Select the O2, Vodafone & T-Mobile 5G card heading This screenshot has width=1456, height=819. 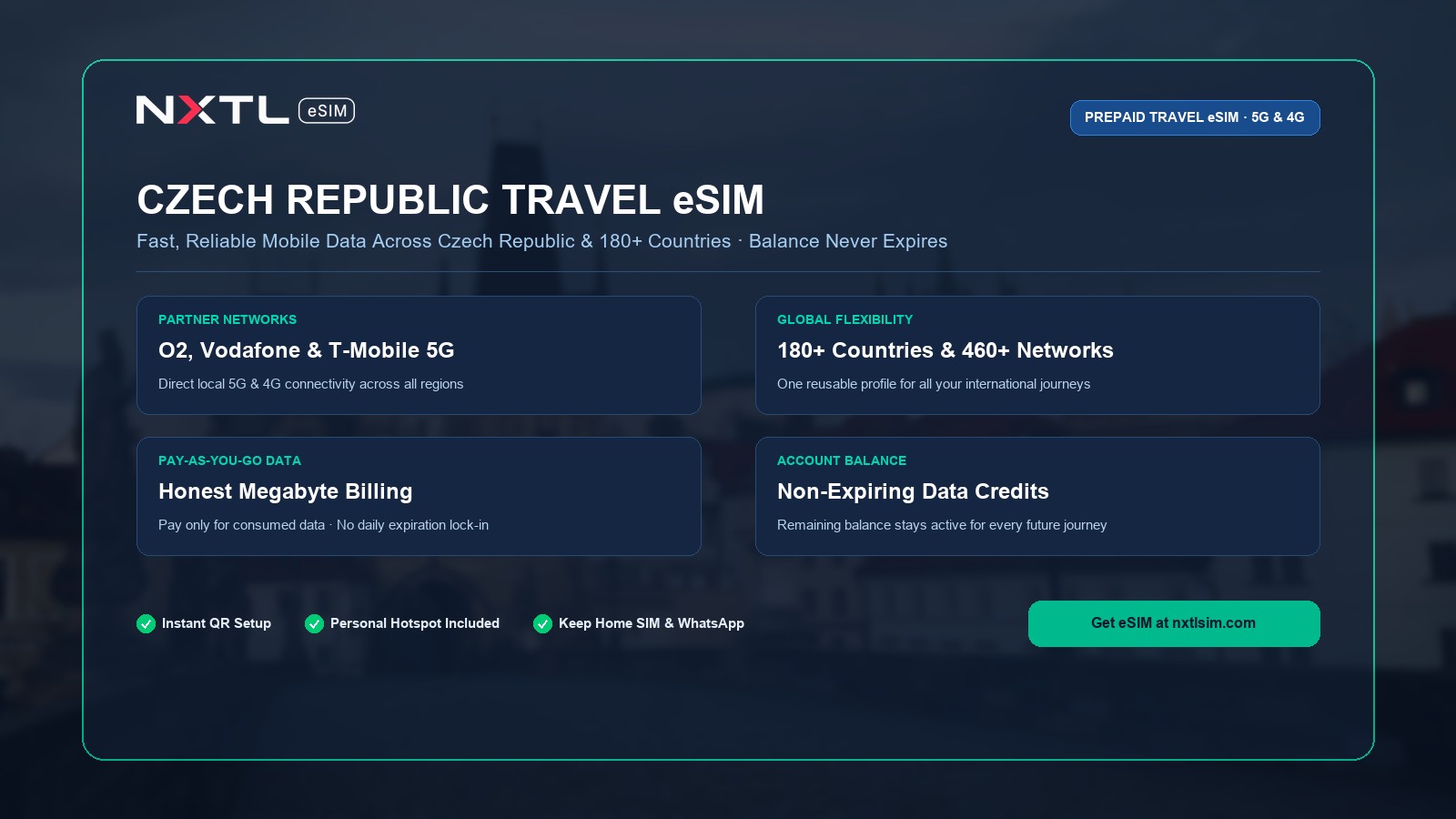307,350
